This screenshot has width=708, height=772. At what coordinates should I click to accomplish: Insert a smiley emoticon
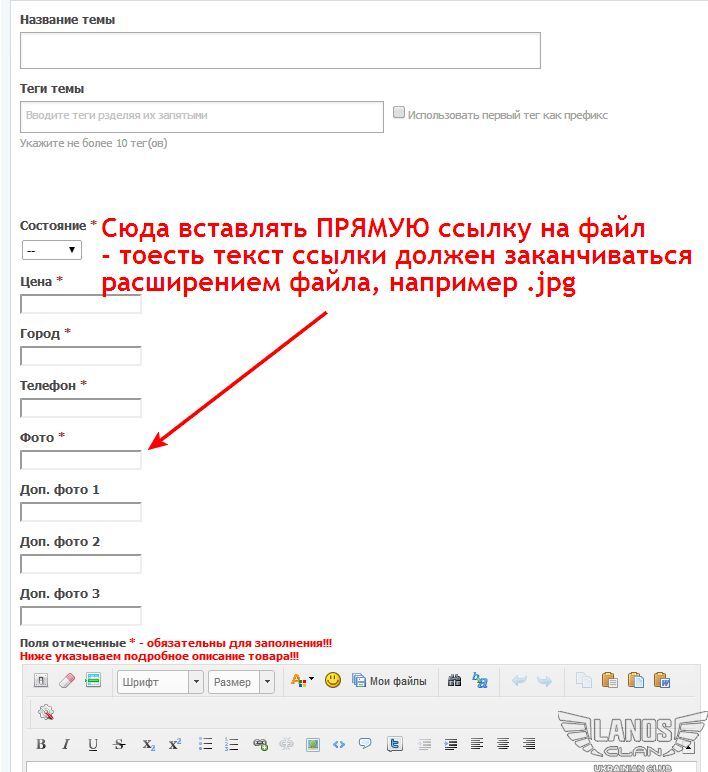point(333,680)
